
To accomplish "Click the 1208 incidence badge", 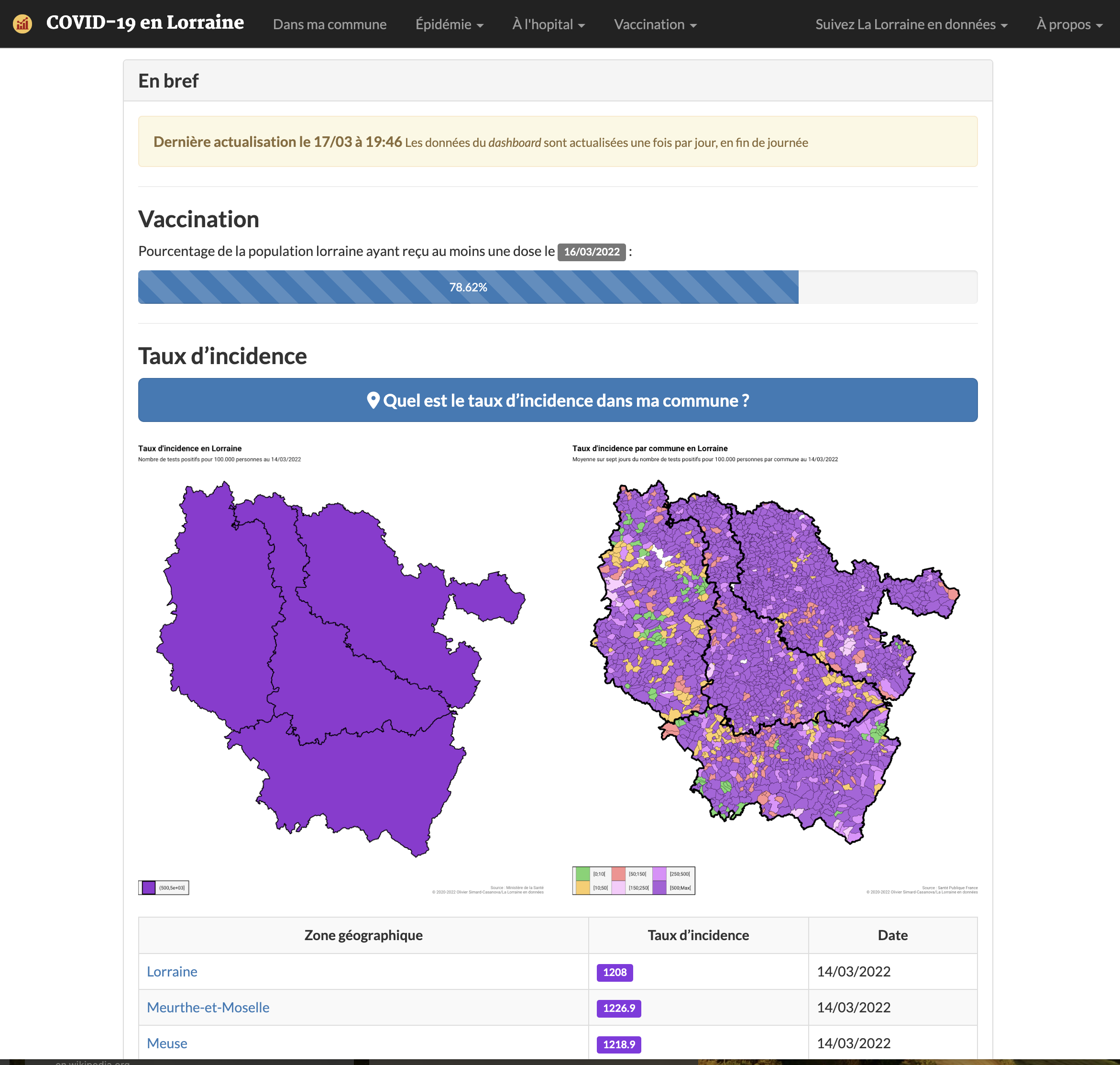I will 615,973.
